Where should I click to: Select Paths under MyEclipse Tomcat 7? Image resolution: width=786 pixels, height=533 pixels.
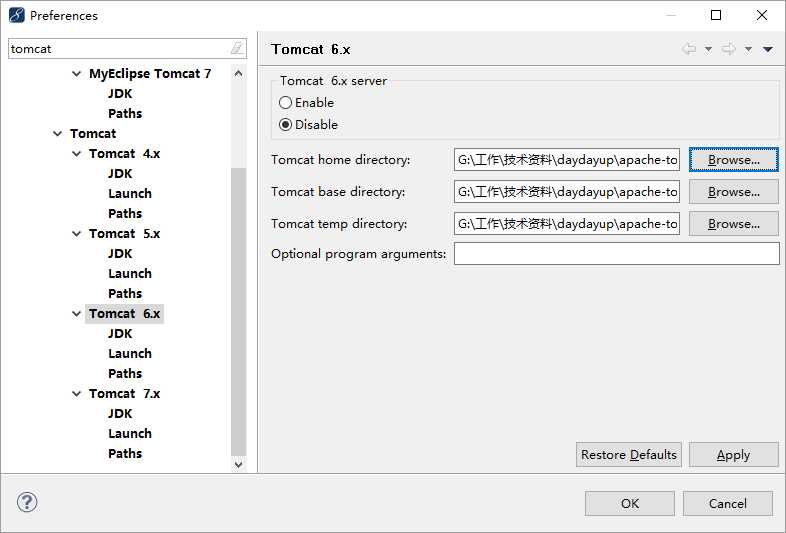[x=125, y=114]
